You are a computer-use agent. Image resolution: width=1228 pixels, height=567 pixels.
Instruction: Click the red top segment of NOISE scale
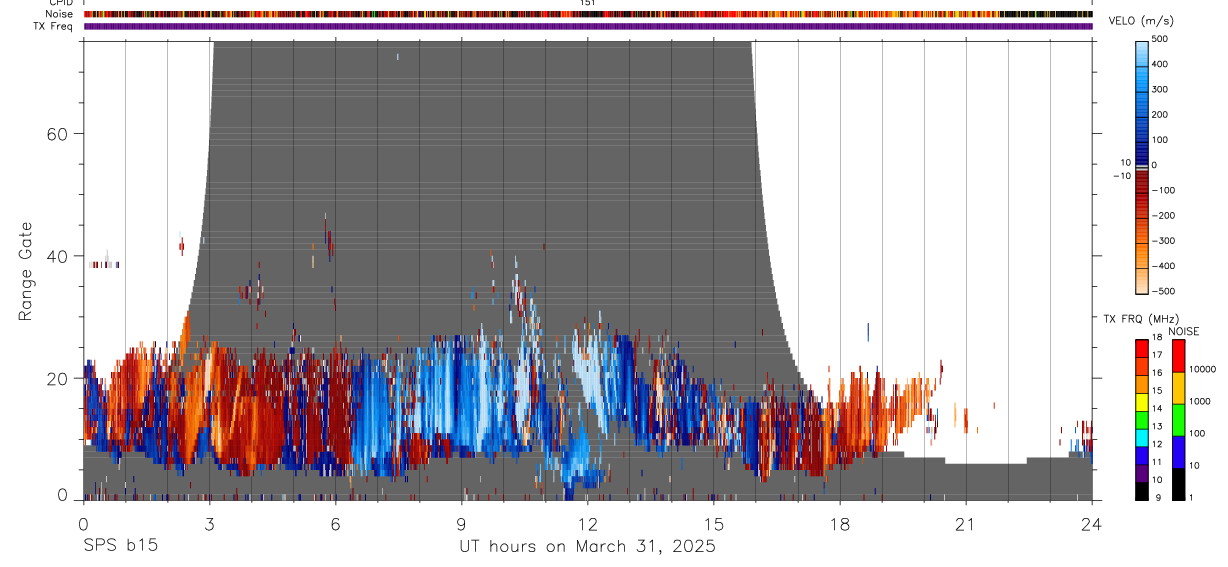click(1179, 356)
